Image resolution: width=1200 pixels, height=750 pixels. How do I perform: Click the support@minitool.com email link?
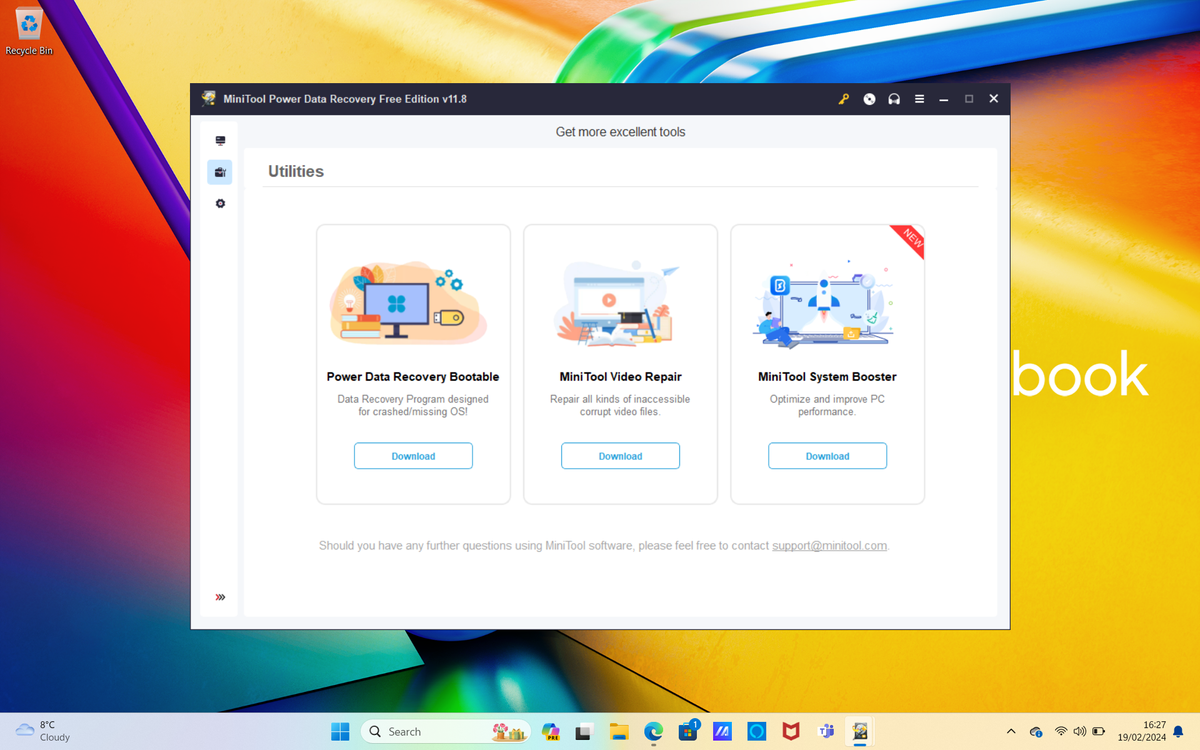click(829, 546)
